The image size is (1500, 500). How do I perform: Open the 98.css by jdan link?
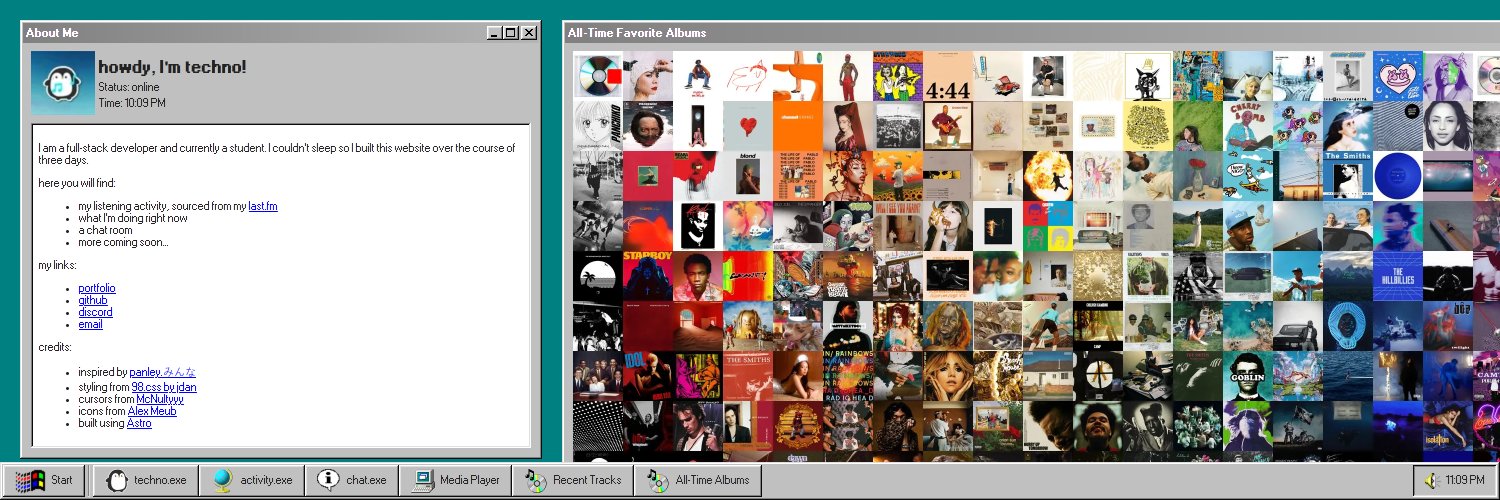tap(164, 387)
